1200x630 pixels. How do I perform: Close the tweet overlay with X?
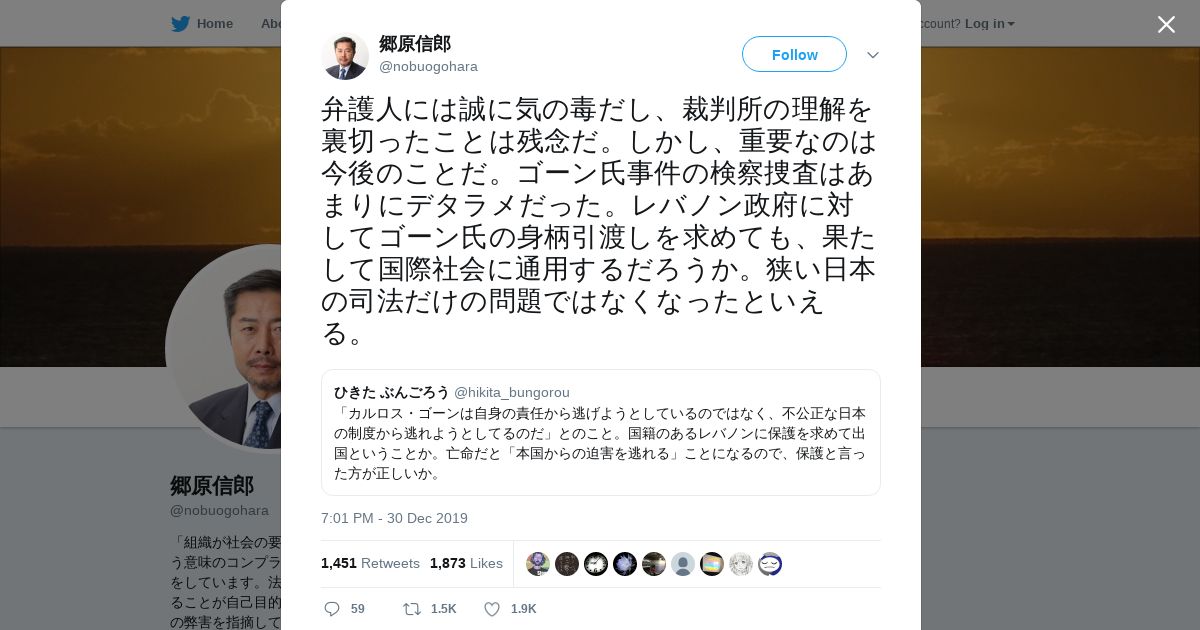tap(1166, 24)
